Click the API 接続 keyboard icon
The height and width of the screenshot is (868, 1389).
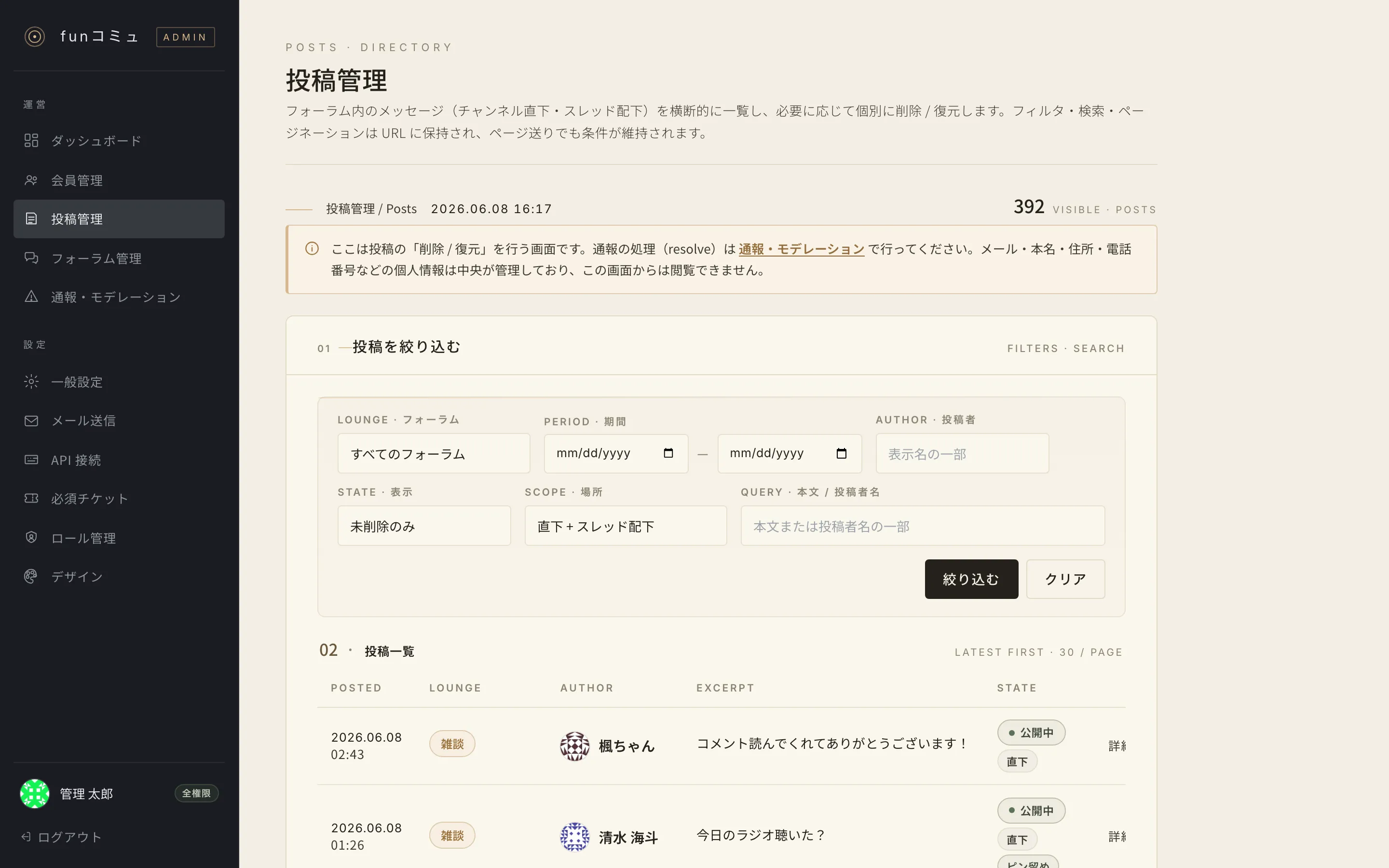tap(31, 460)
